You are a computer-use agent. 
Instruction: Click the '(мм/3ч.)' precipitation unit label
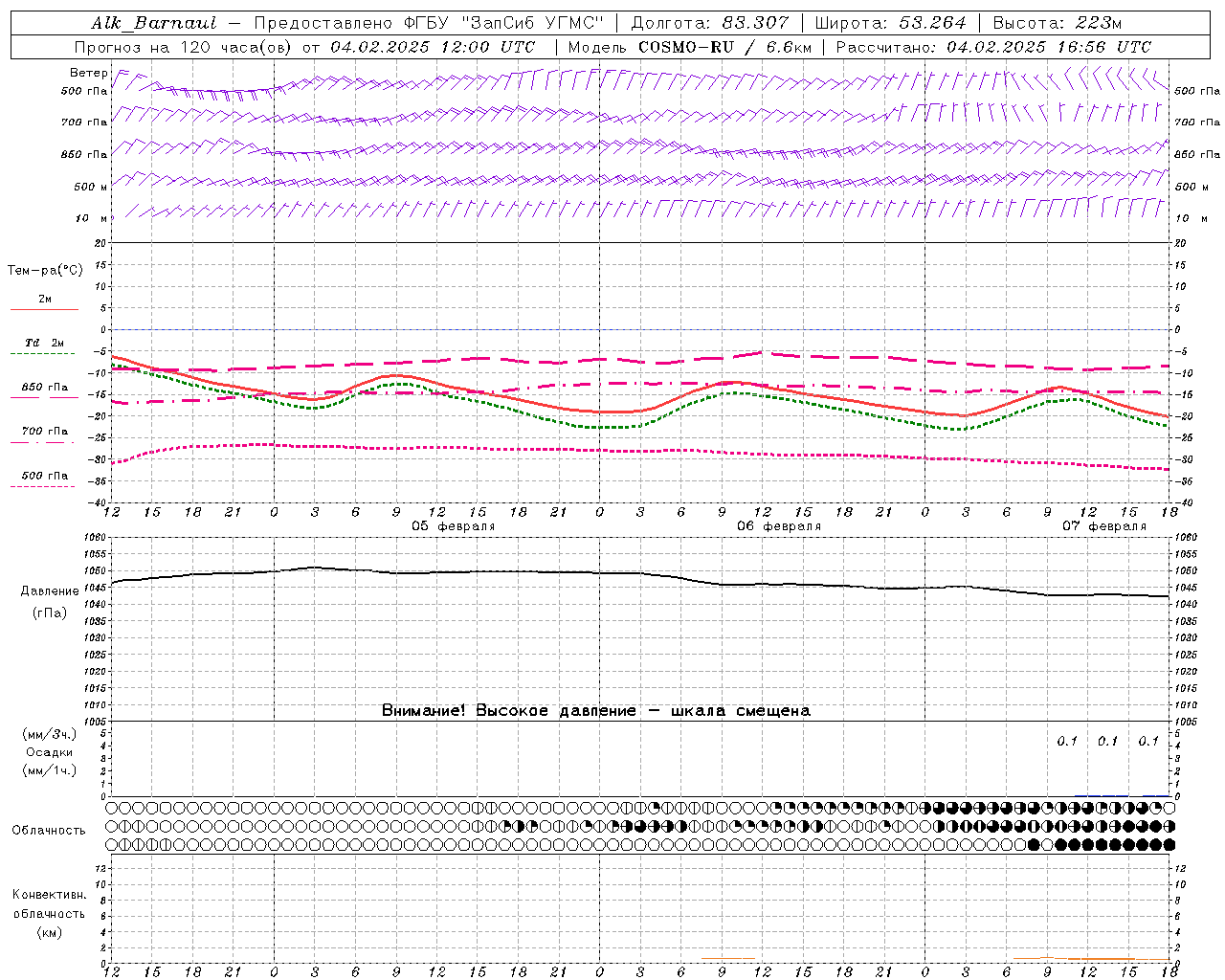[x=50, y=735]
